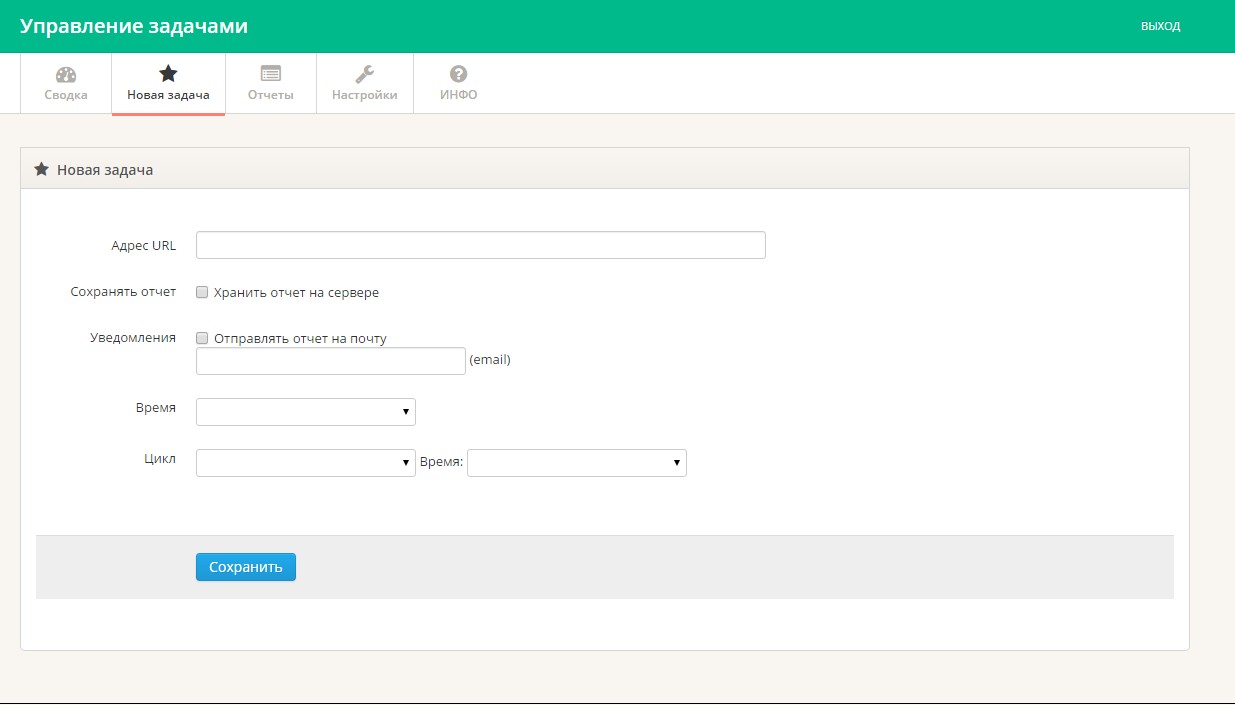
Task: Click the list icon above Отчеты
Action: coord(270,74)
